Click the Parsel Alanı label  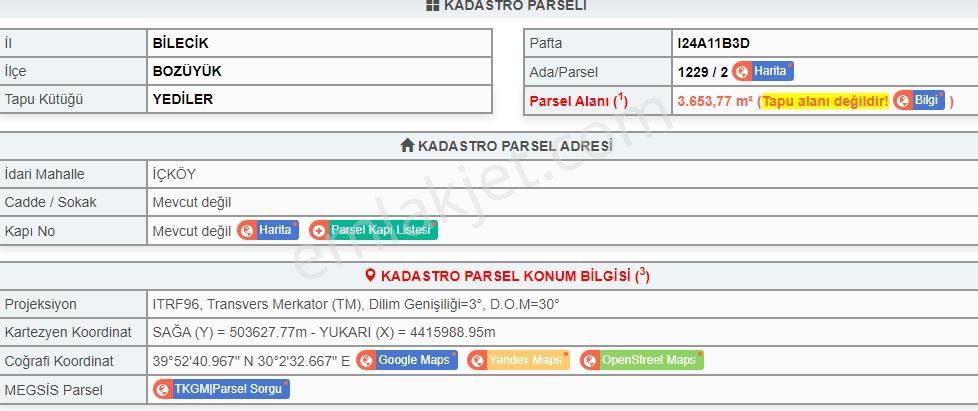[x=578, y=100]
